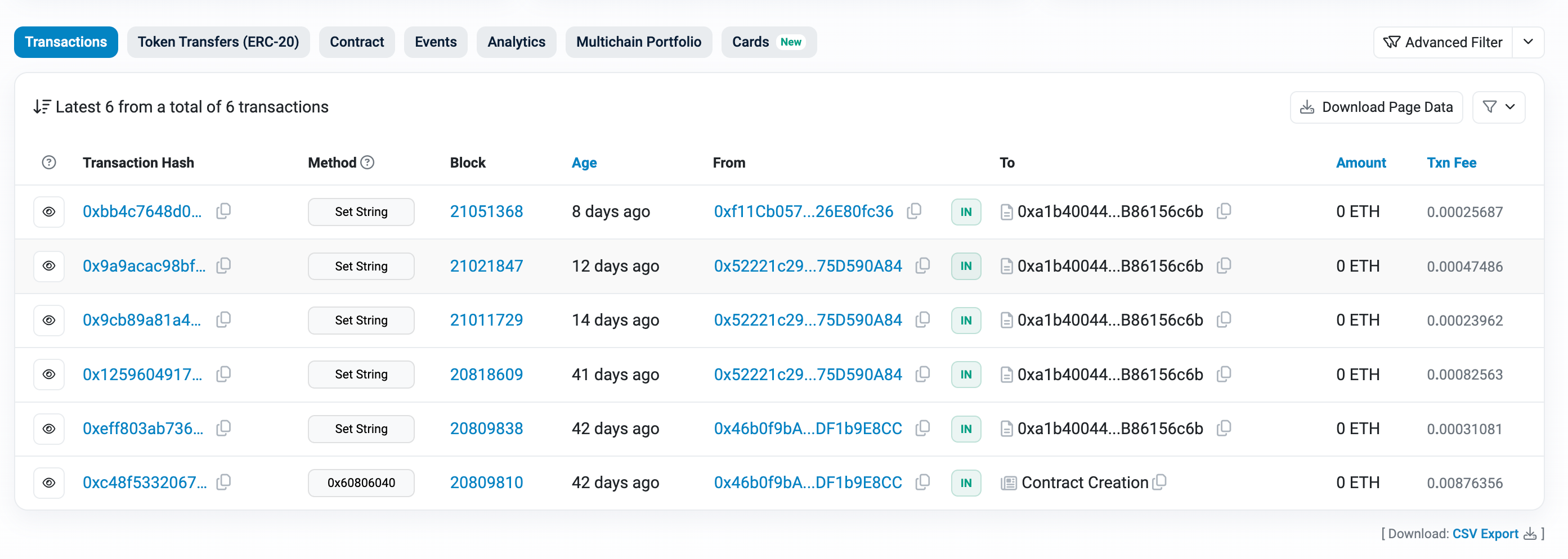Click the Txn Fee column header

click(x=1451, y=163)
